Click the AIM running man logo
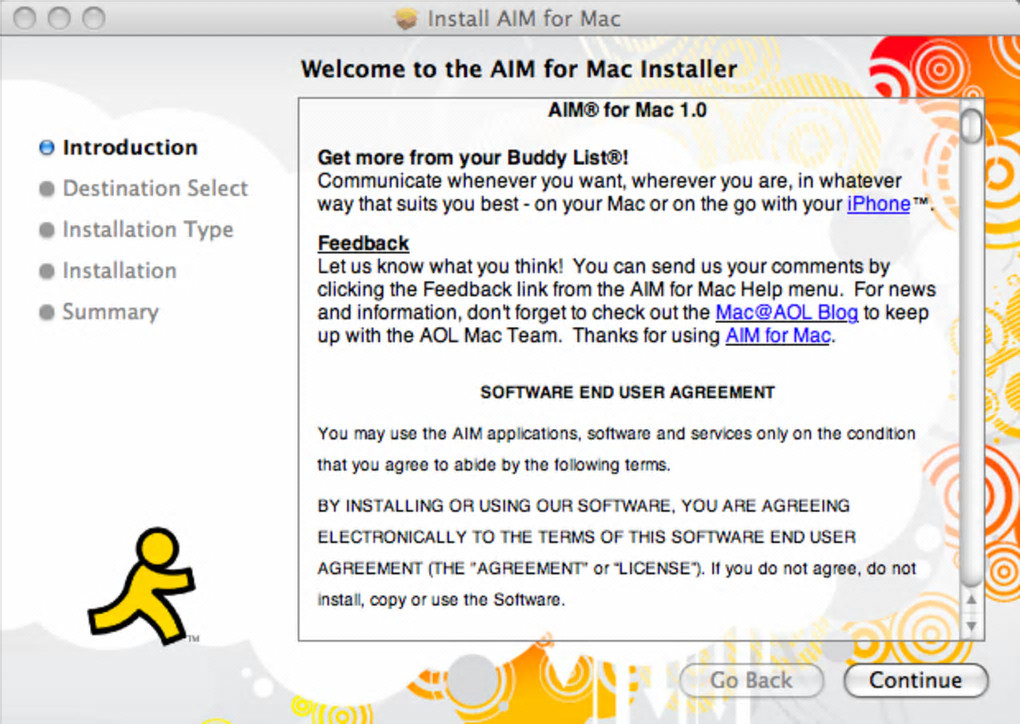Image resolution: width=1020 pixels, height=724 pixels. click(x=142, y=585)
